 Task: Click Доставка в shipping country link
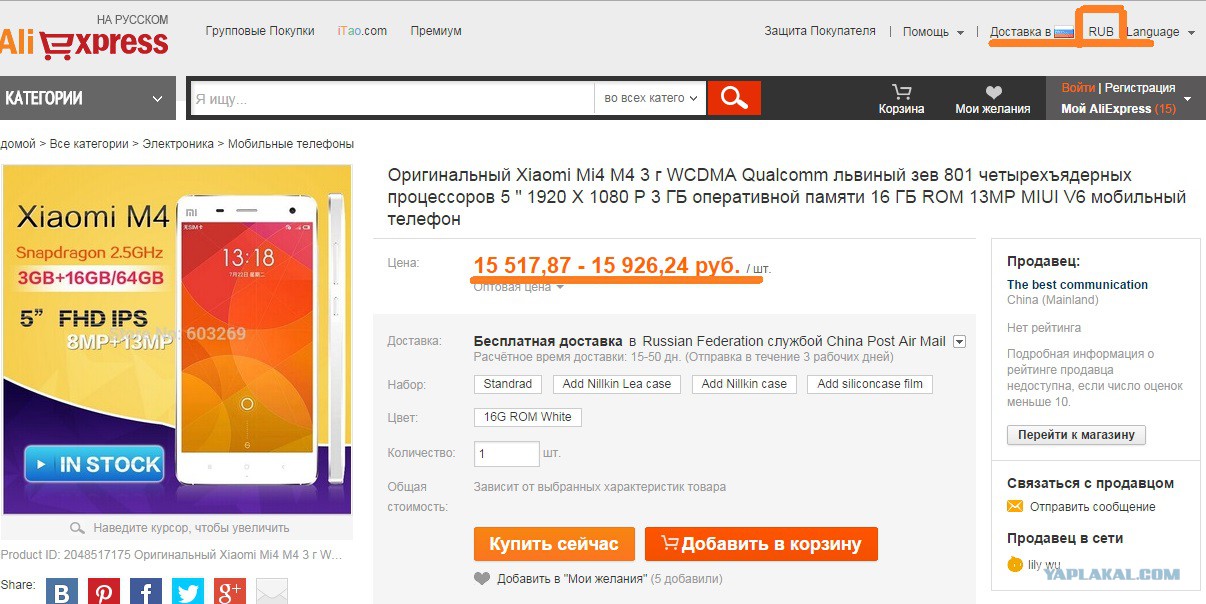1020,32
